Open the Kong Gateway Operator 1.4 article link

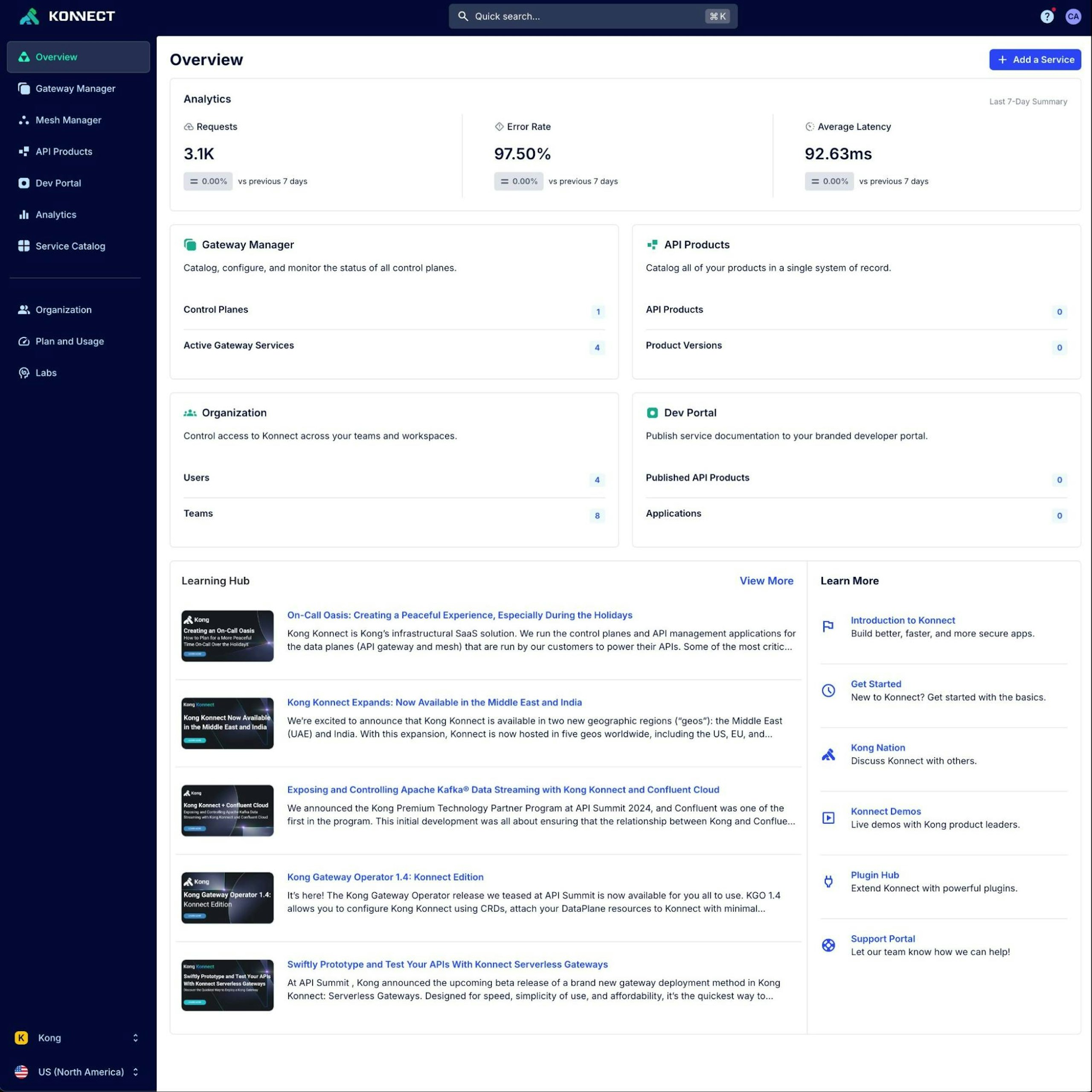(x=385, y=877)
